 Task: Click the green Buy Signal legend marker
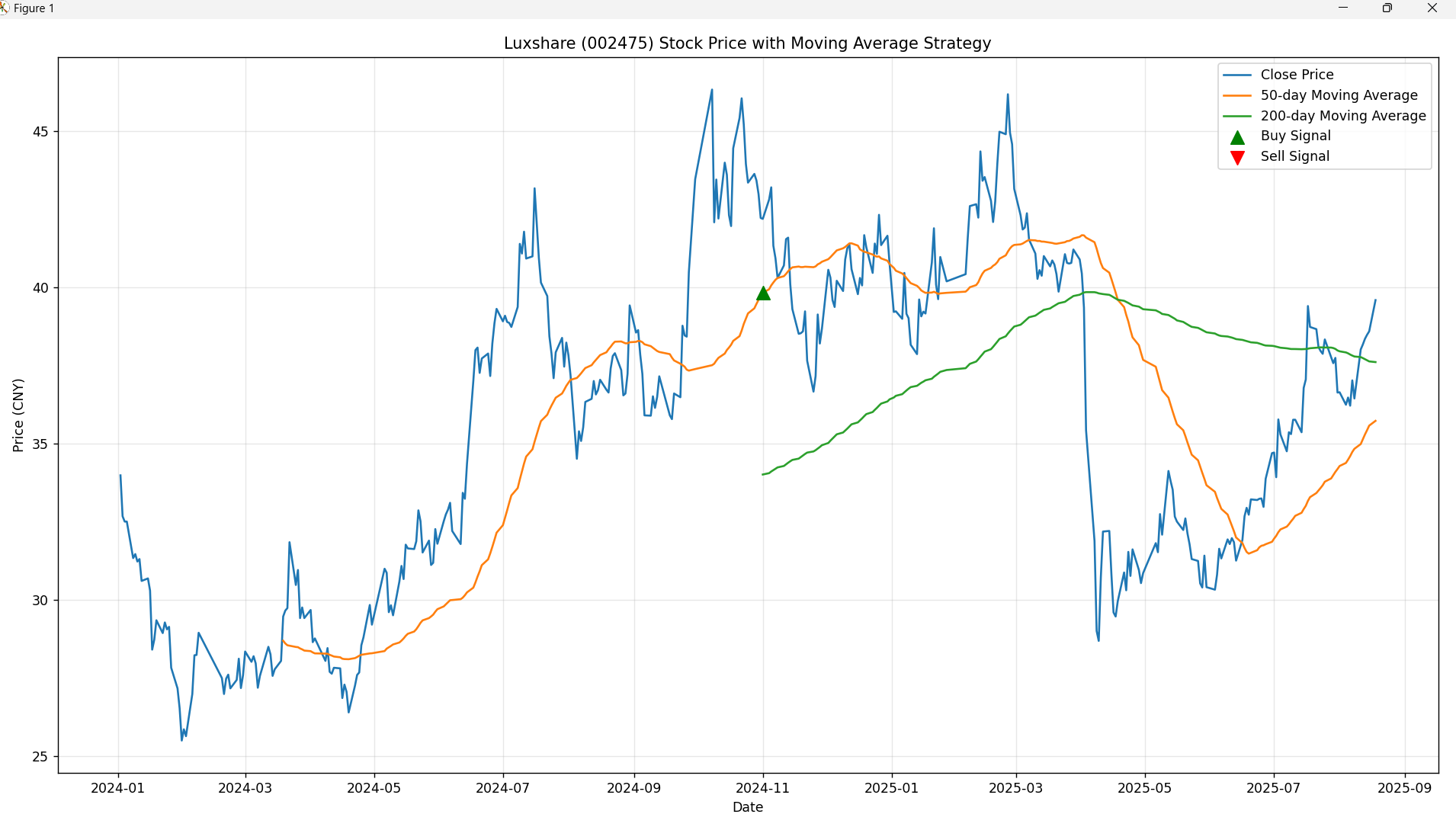point(1237,137)
